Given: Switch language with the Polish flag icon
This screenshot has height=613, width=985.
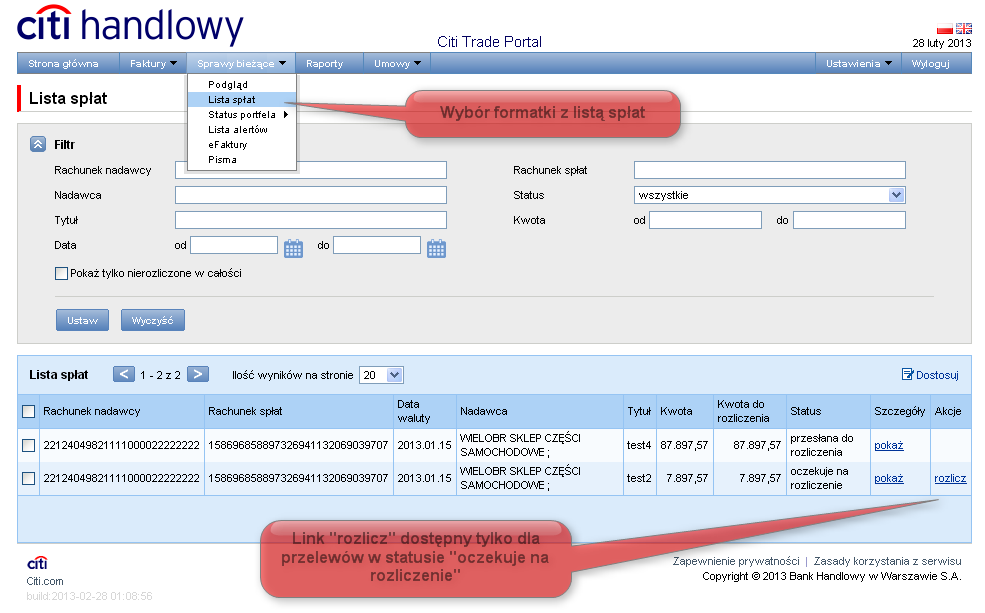Looking at the screenshot, I should point(945,29).
